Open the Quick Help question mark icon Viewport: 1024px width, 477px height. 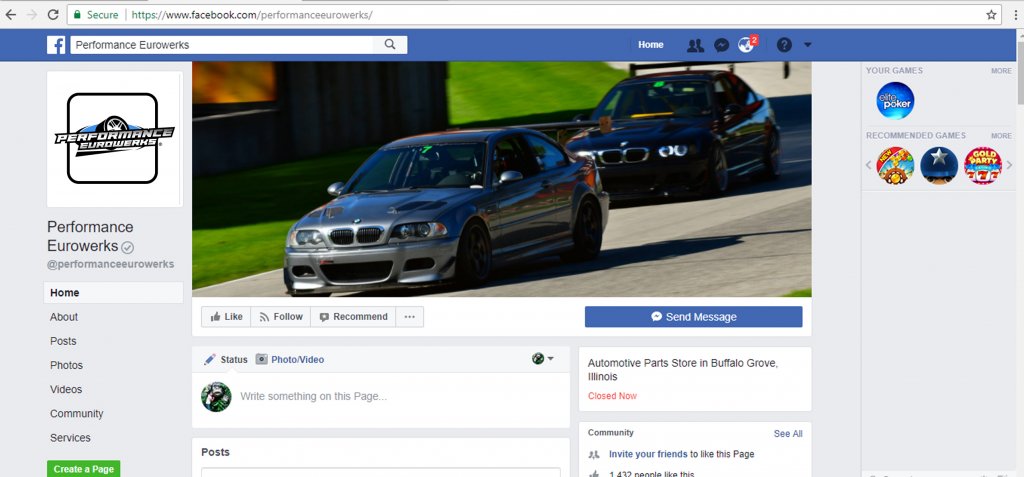coord(784,45)
